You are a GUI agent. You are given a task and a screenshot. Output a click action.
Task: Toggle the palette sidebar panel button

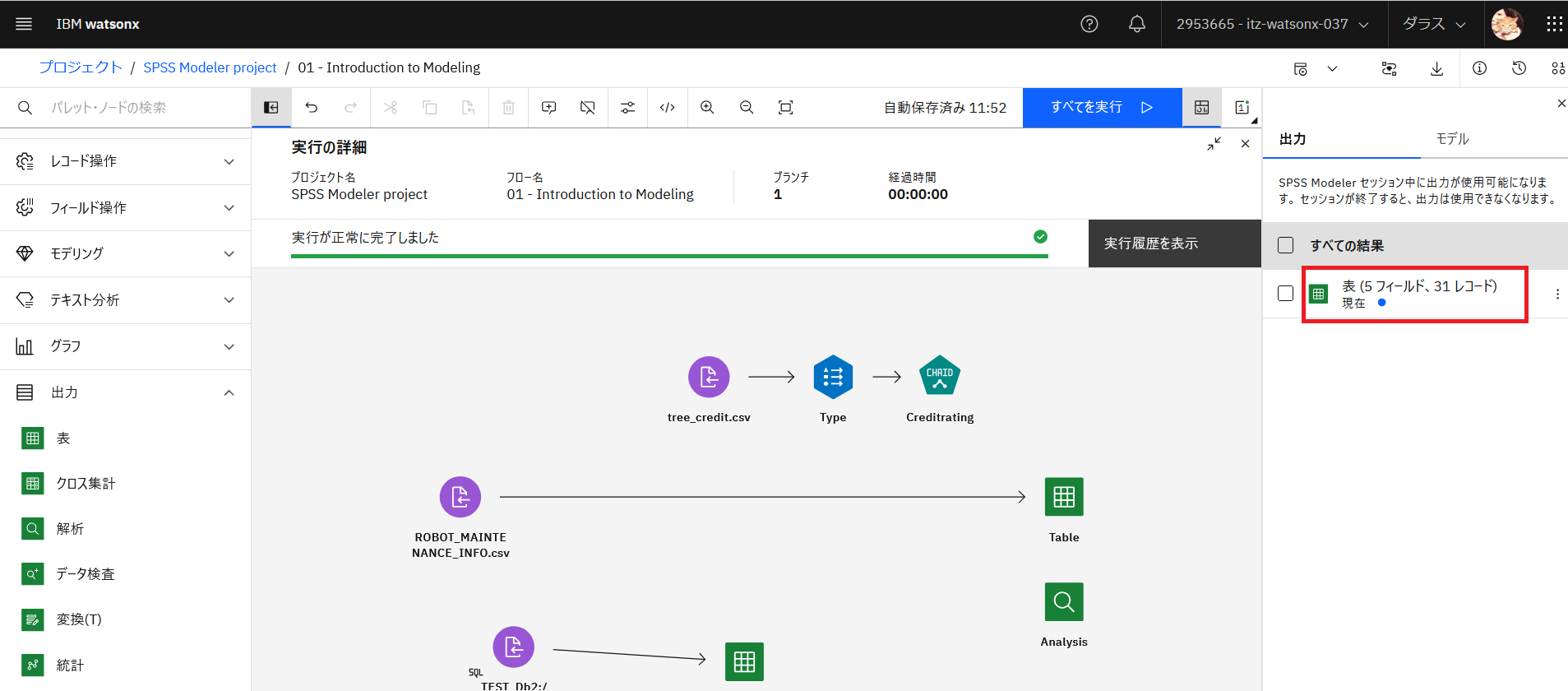pyautogui.click(x=271, y=108)
